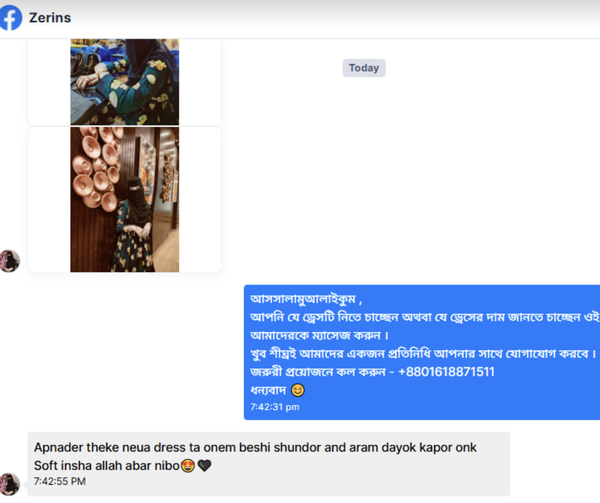The image size is (600, 503).
Task: Click the 'Apnader theke neua dress' message line
Action: [x=255, y=447]
